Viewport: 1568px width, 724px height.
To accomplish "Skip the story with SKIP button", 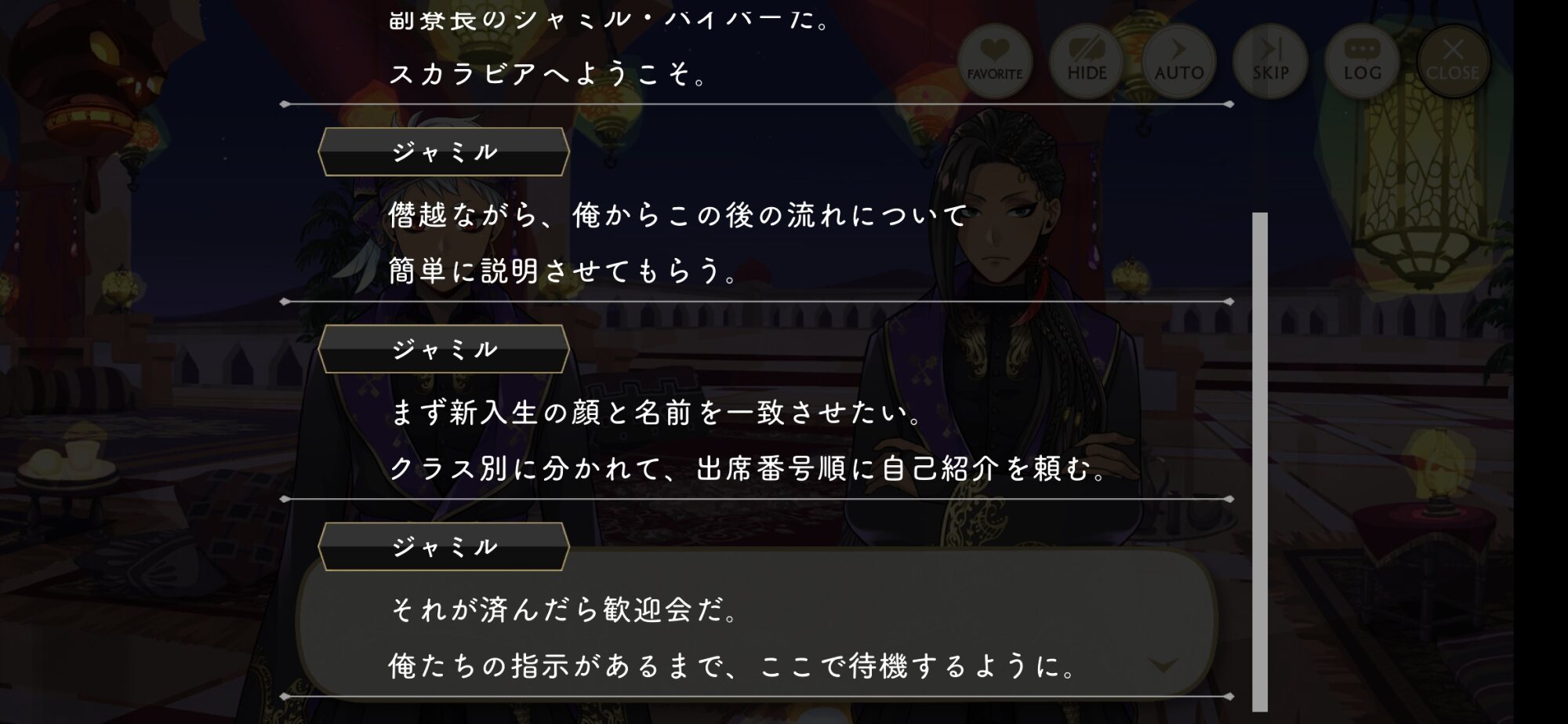I will 1270,61.
